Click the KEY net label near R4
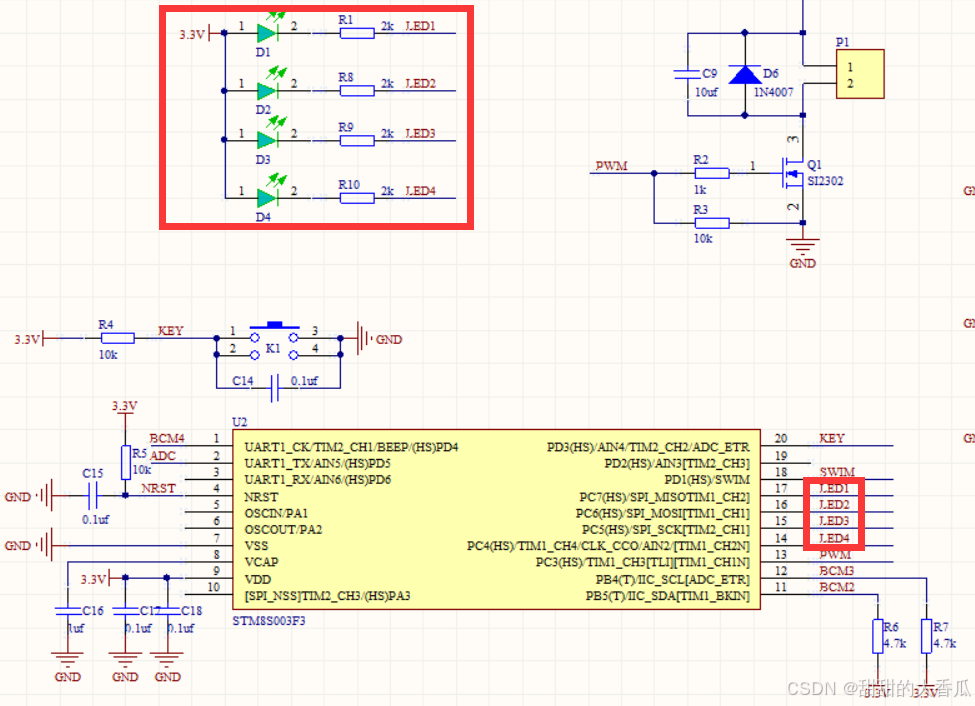The height and width of the screenshot is (706, 975). click(x=170, y=330)
